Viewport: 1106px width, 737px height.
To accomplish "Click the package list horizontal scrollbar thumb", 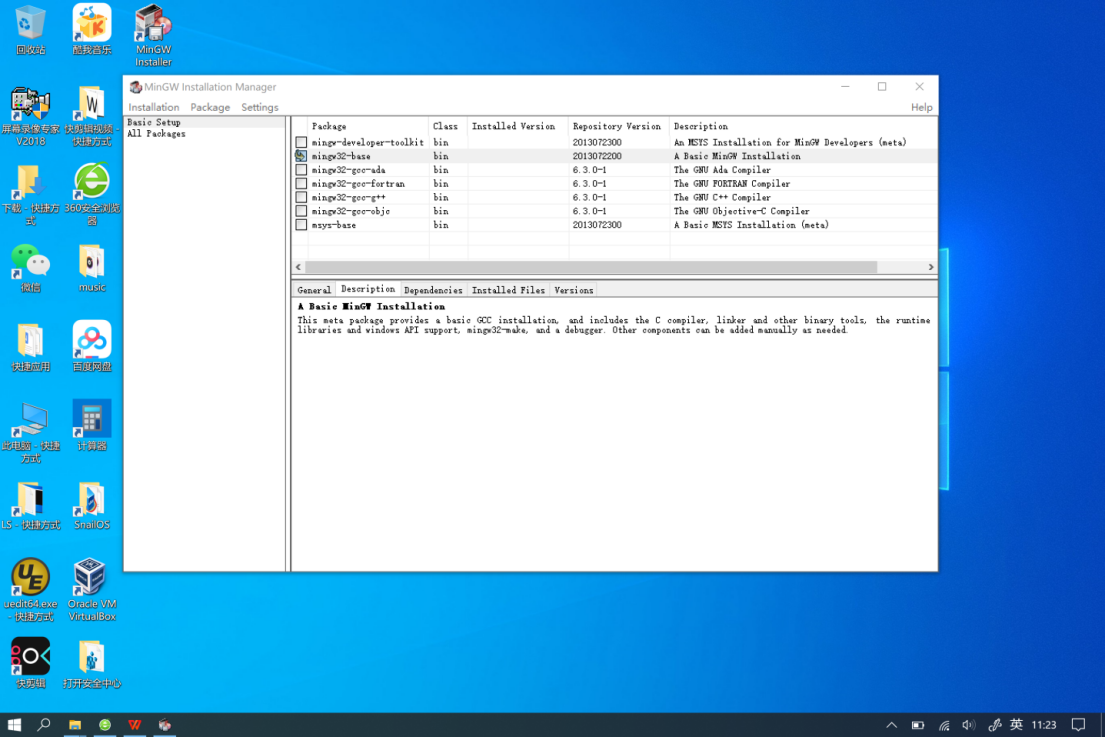I will click(591, 267).
